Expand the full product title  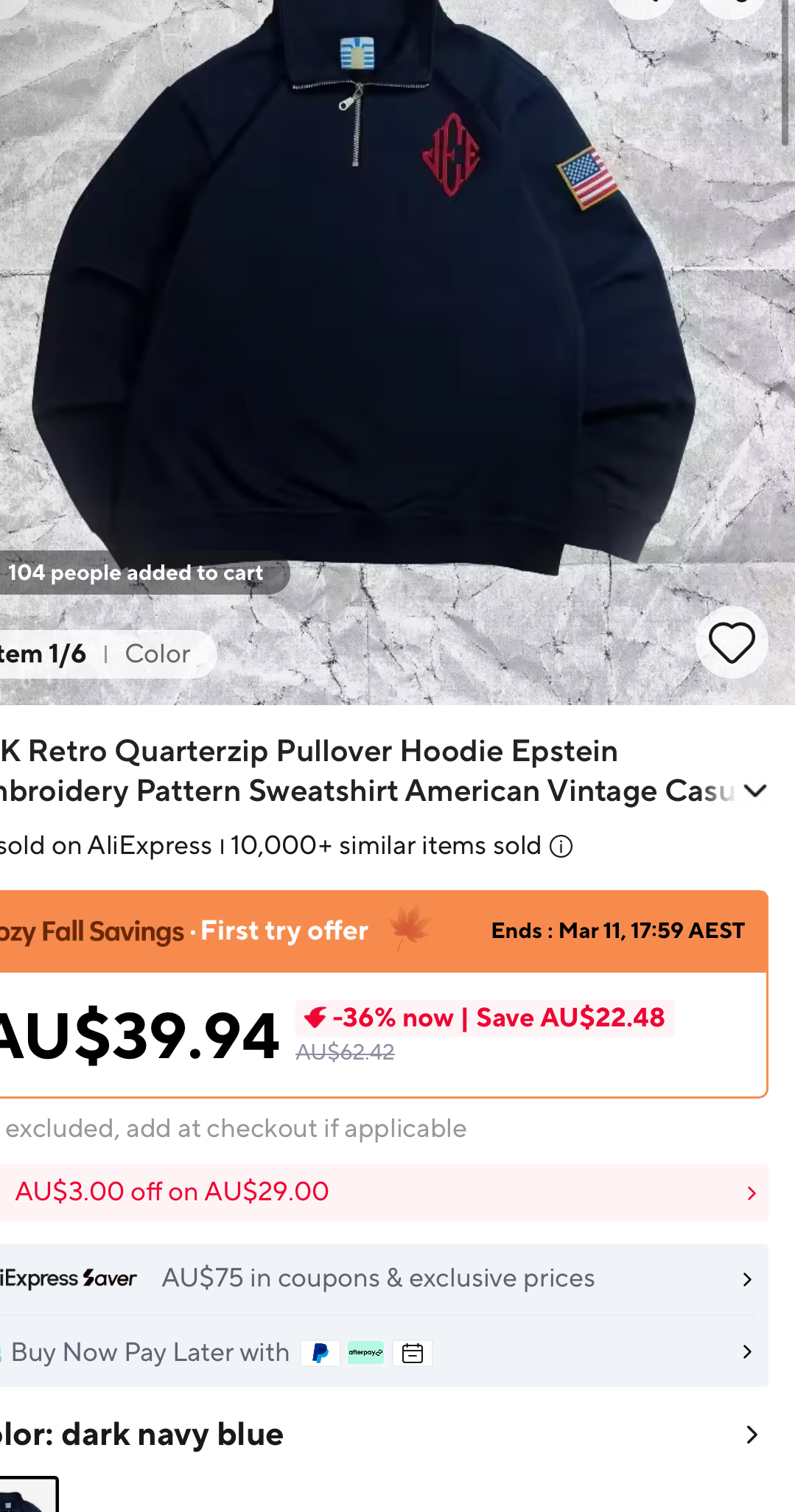755,791
